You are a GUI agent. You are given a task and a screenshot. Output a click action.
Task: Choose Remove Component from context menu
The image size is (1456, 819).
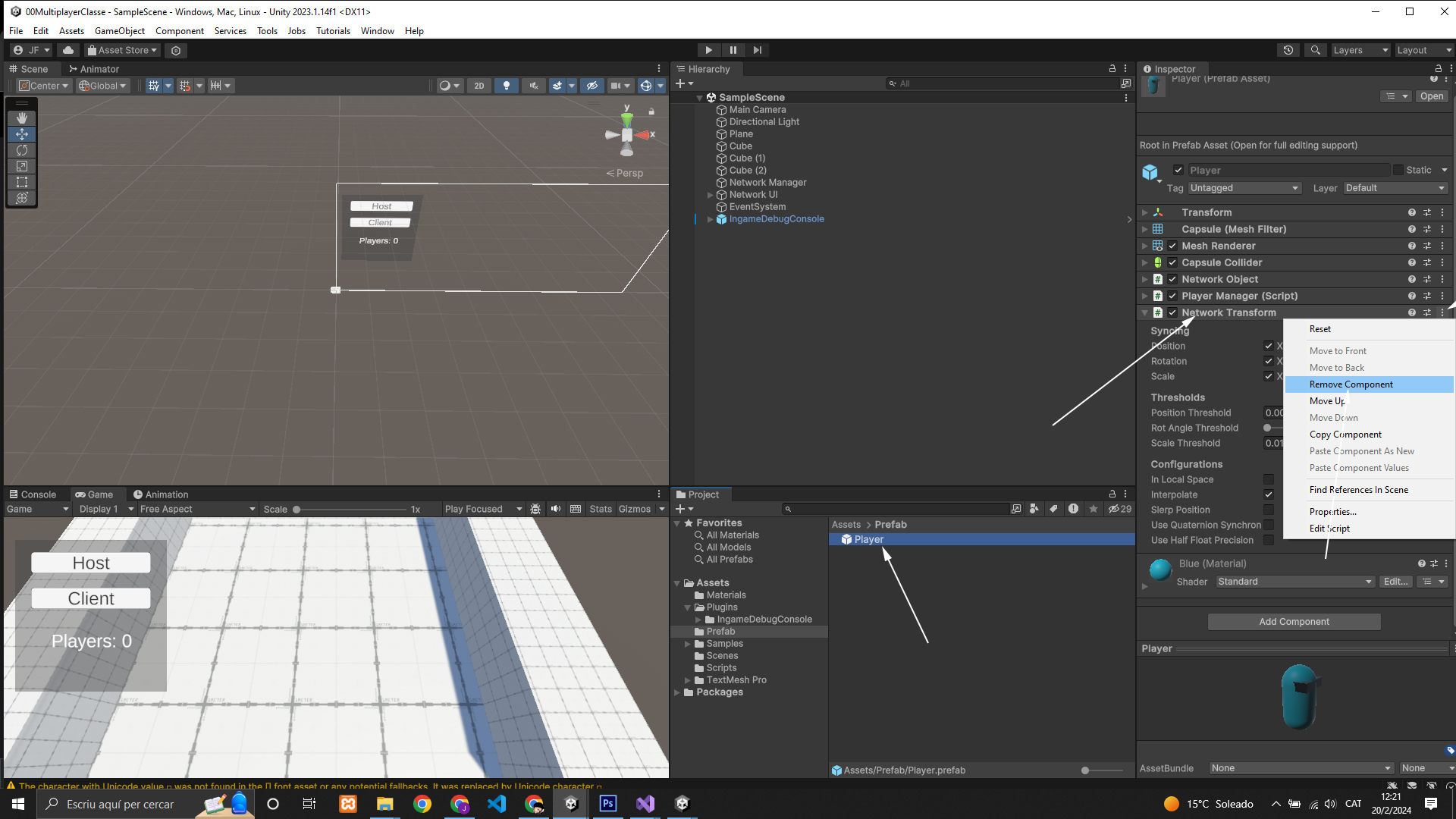pyautogui.click(x=1351, y=384)
